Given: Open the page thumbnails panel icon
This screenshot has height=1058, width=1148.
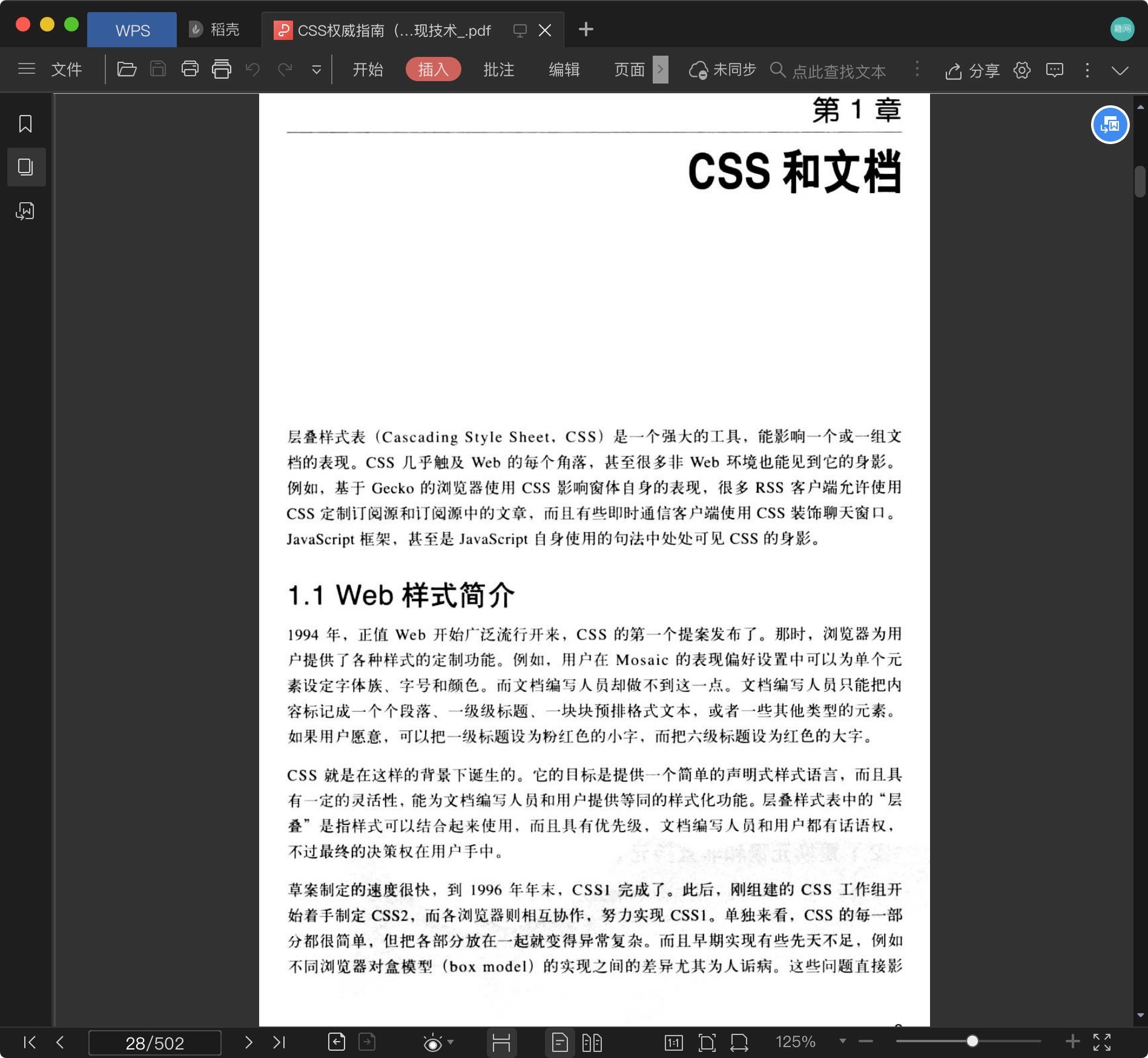Looking at the screenshot, I should point(25,167).
